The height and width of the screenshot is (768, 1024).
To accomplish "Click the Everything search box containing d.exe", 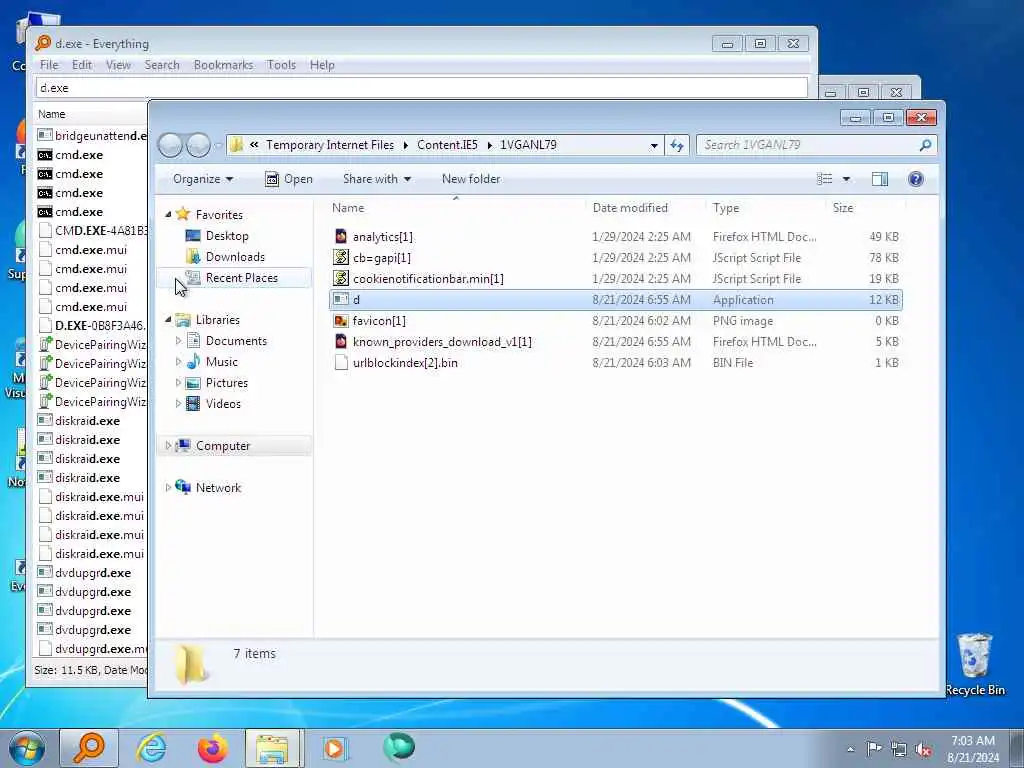I will [422, 88].
